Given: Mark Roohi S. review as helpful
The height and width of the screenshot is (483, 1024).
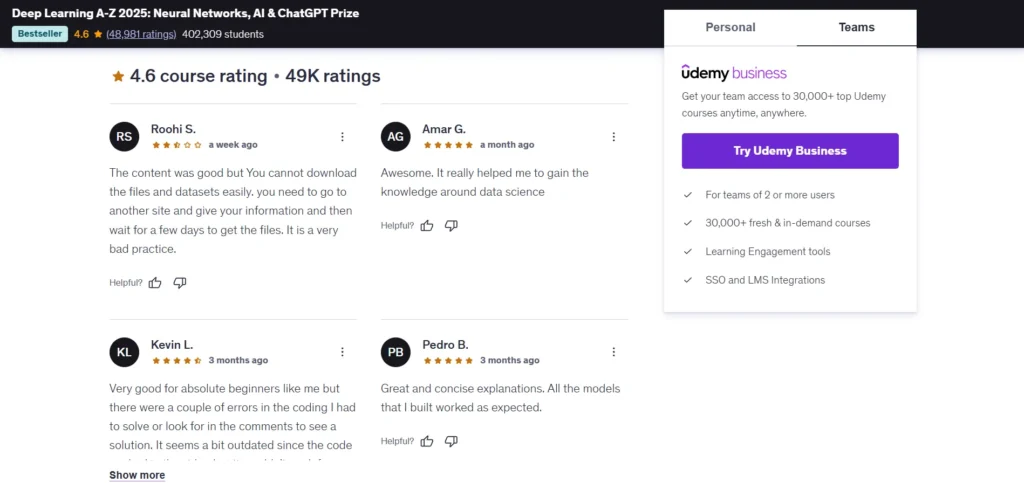Looking at the screenshot, I should tap(155, 283).
